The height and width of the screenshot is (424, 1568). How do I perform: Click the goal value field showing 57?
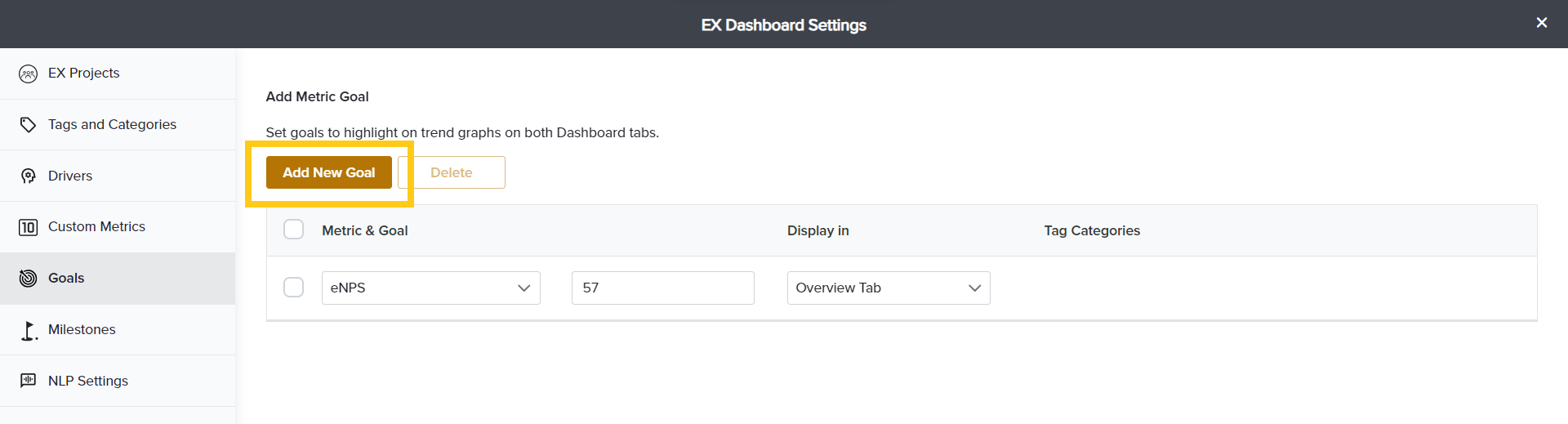coord(662,288)
